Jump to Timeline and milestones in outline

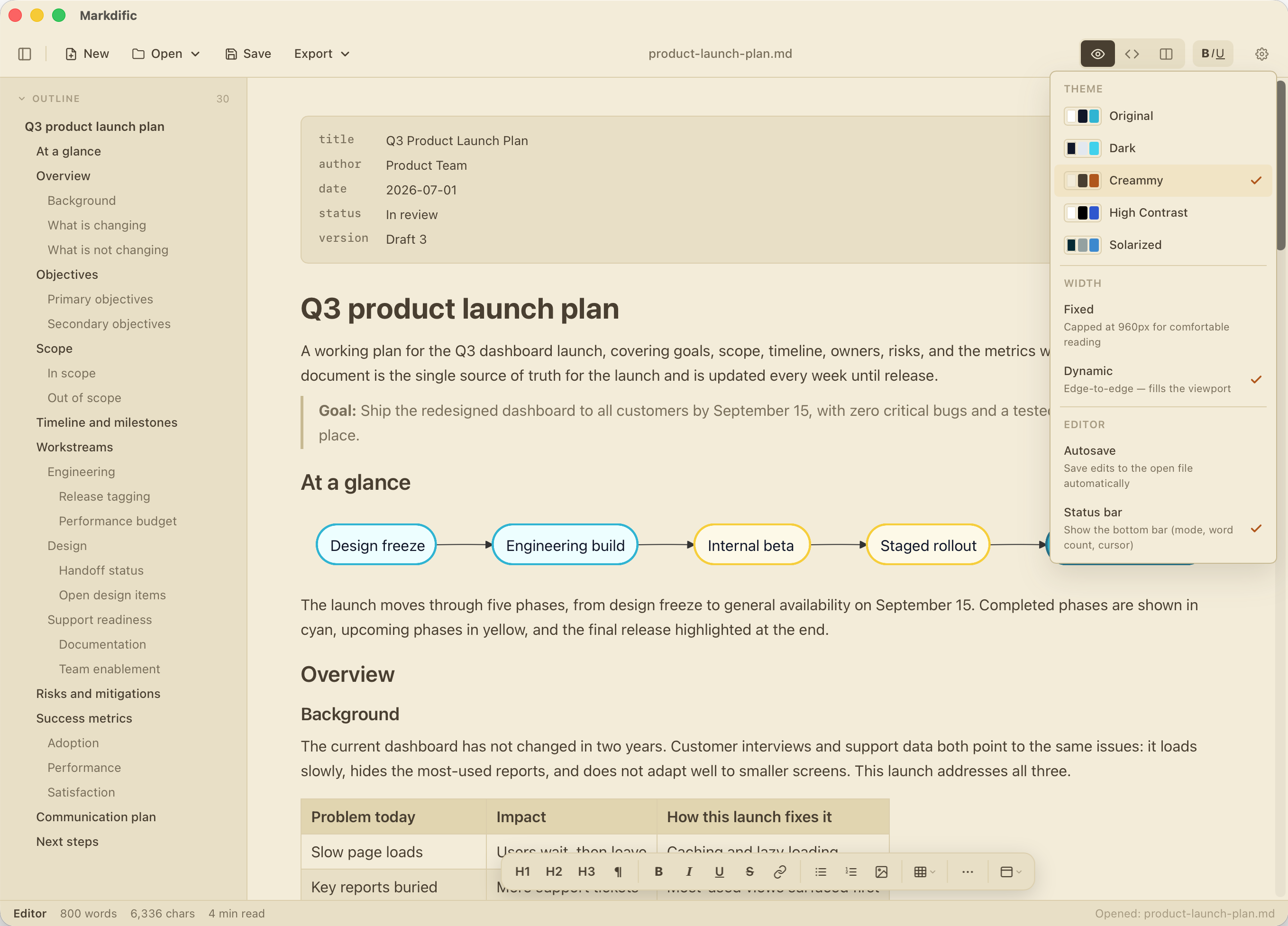click(x=106, y=422)
